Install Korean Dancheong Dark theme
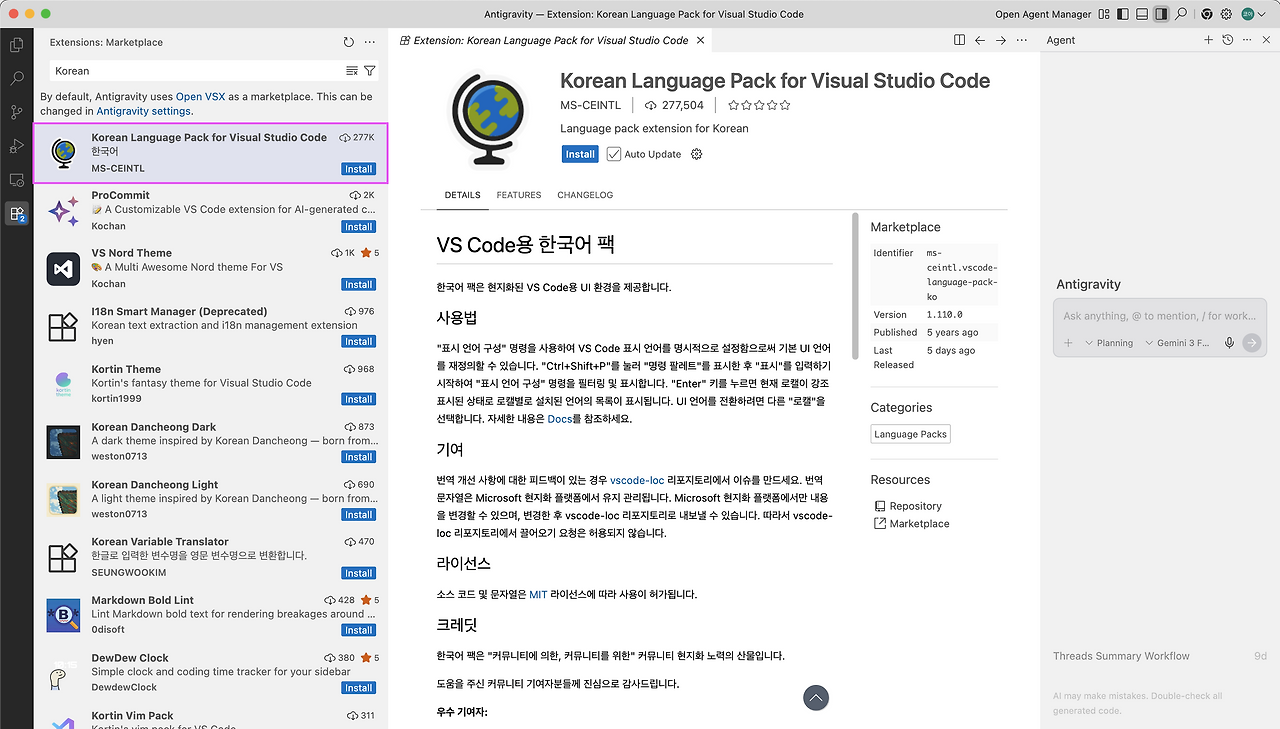This screenshot has height=729, width=1280. [x=359, y=457]
